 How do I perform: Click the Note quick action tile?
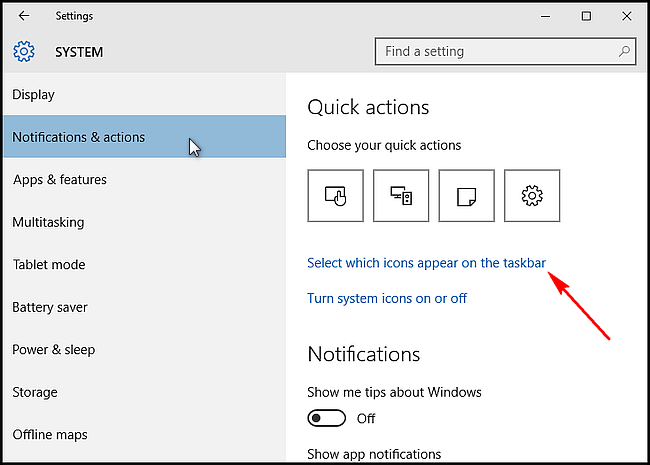coord(466,196)
